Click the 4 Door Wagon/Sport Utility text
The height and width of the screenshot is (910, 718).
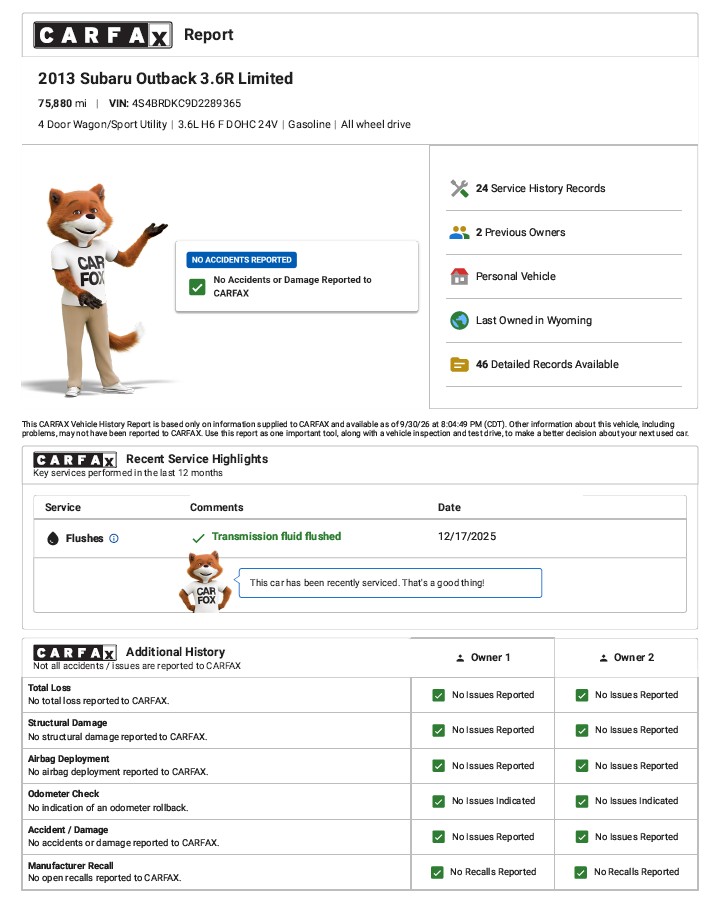(102, 125)
